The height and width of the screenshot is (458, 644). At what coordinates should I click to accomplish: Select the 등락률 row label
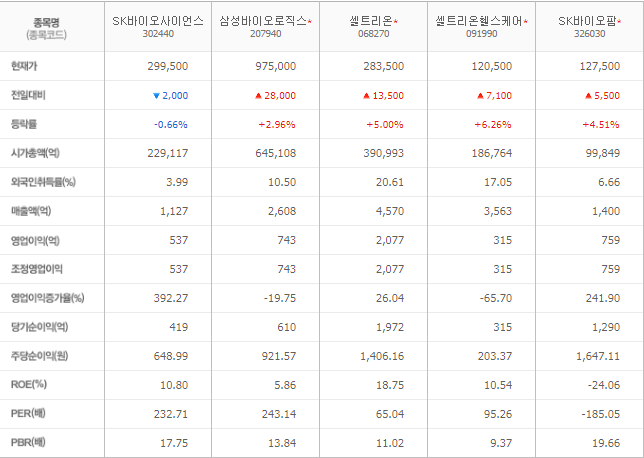(x=24, y=124)
